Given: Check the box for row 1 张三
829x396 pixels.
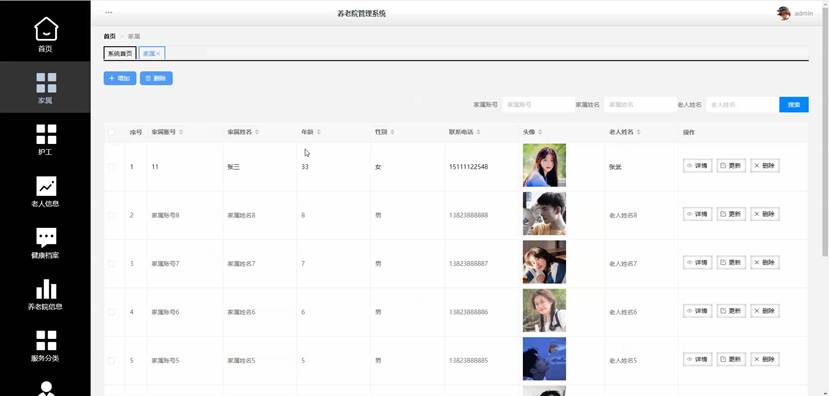Looking at the screenshot, I should pyautogui.click(x=111, y=167).
